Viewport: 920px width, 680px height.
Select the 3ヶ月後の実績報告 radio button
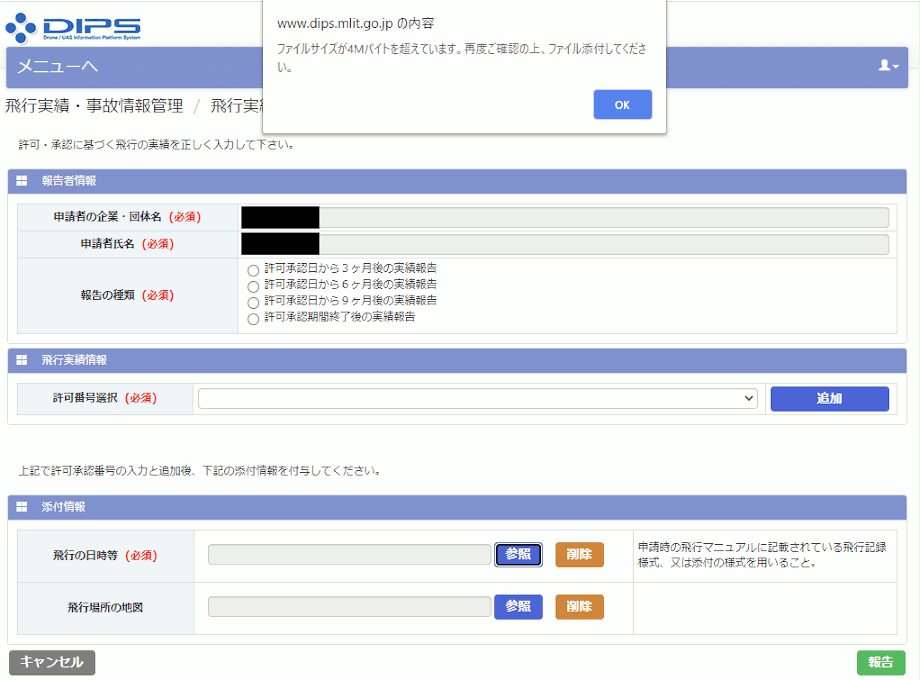click(x=253, y=268)
